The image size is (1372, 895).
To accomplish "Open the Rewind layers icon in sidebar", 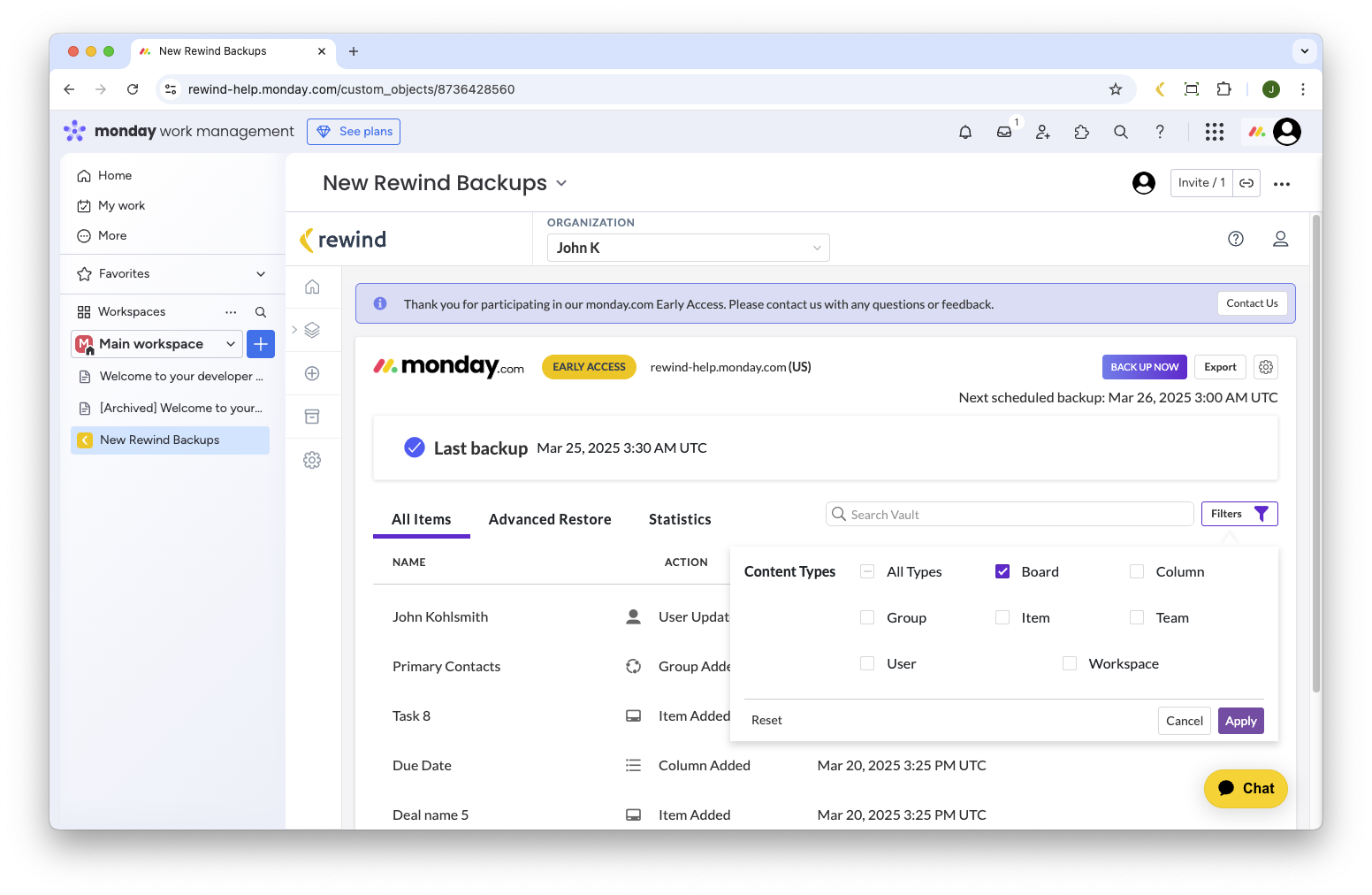I will 312,330.
